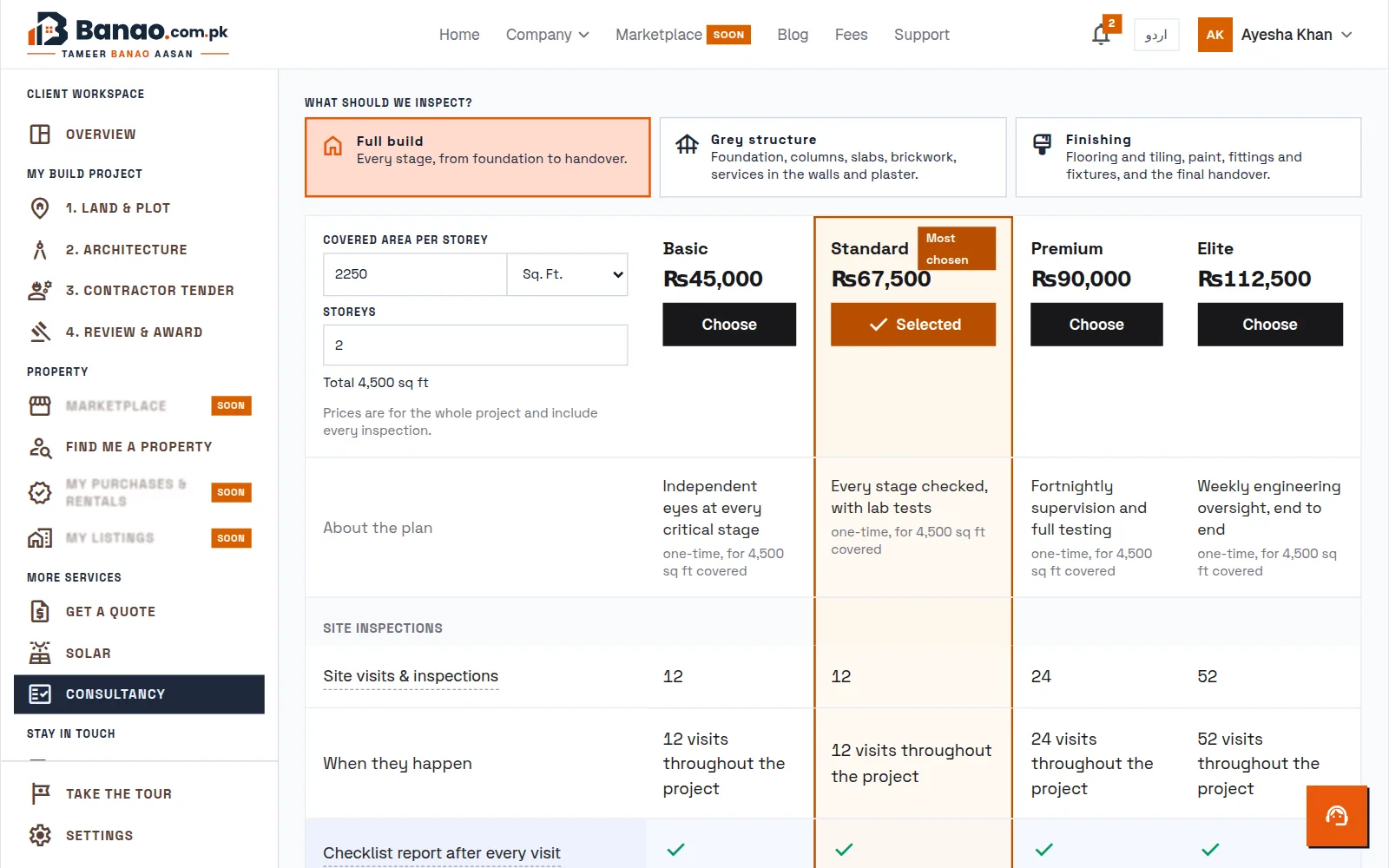Open Consultancy in the sidebar
Viewport: 1389px width, 868px height.
(139, 694)
